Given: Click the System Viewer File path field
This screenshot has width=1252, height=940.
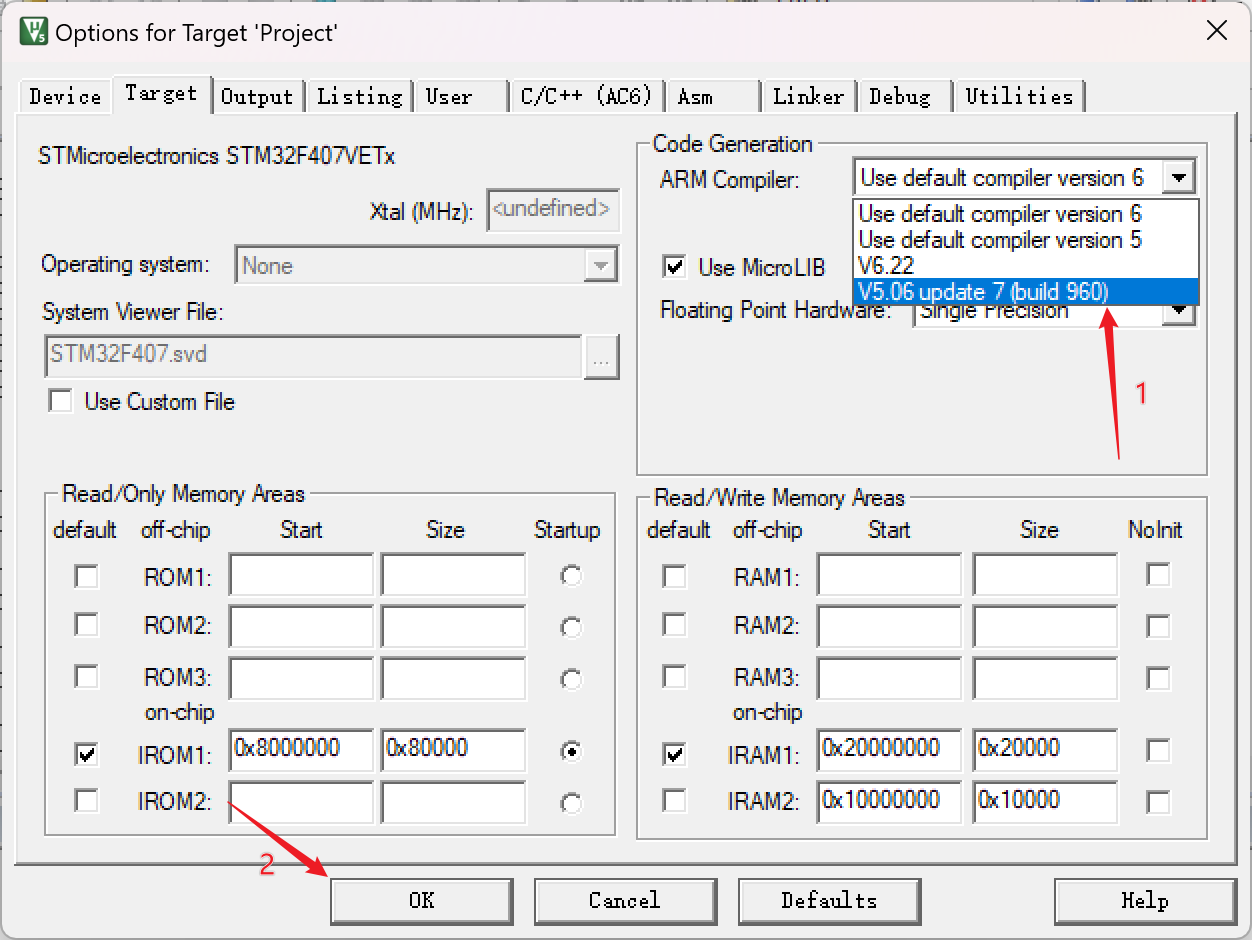Looking at the screenshot, I should click(313, 356).
